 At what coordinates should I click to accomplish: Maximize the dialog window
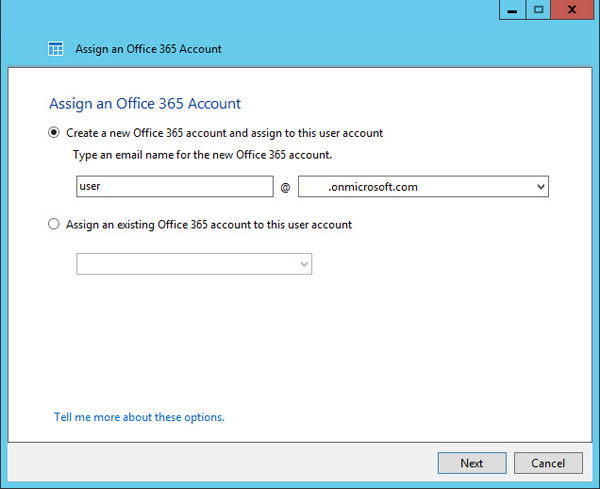click(538, 10)
